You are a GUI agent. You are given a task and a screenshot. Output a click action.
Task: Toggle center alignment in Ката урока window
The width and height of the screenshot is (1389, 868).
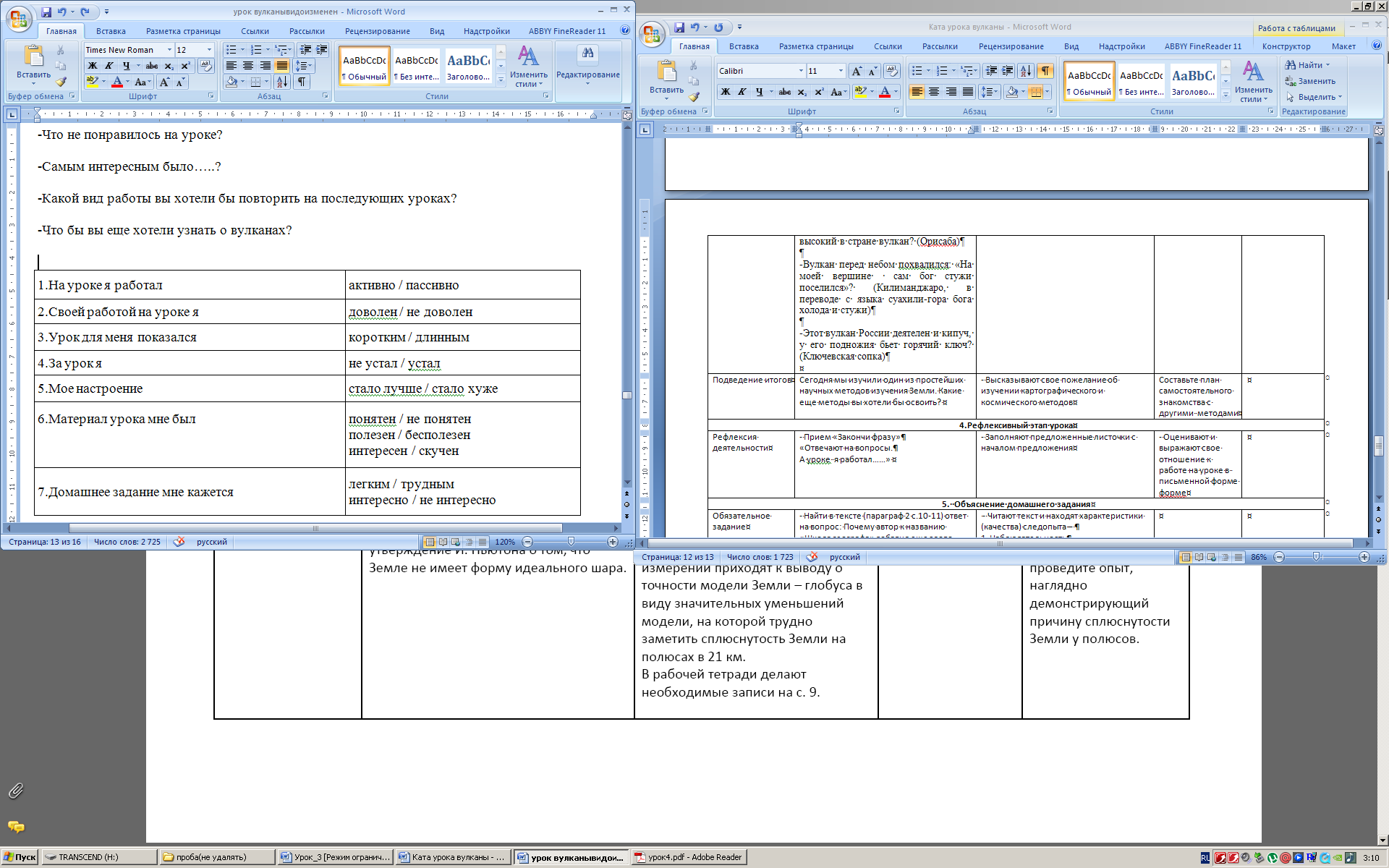pyautogui.click(x=934, y=92)
